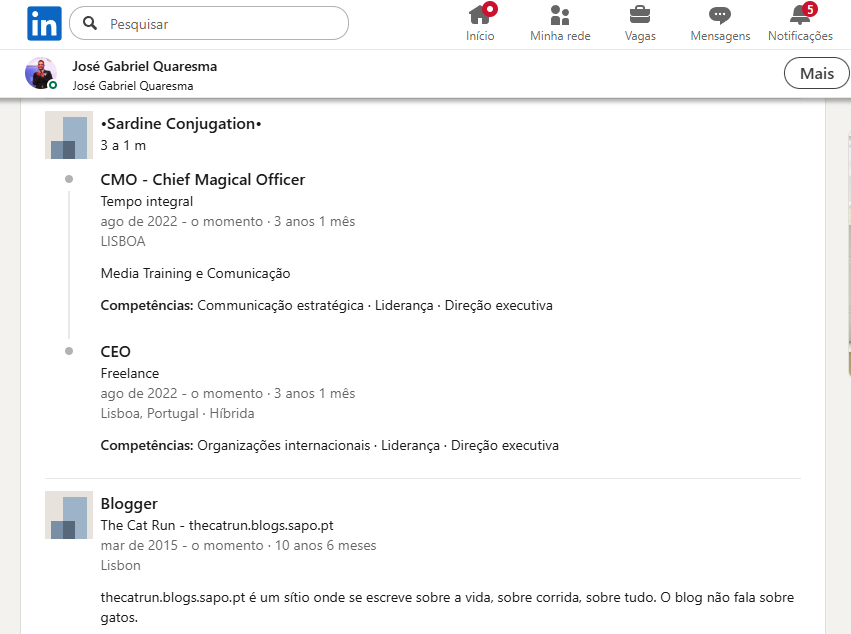The width and height of the screenshot is (851, 634).
Task: Open Mensagens chat bubble icon
Action: pos(720,15)
